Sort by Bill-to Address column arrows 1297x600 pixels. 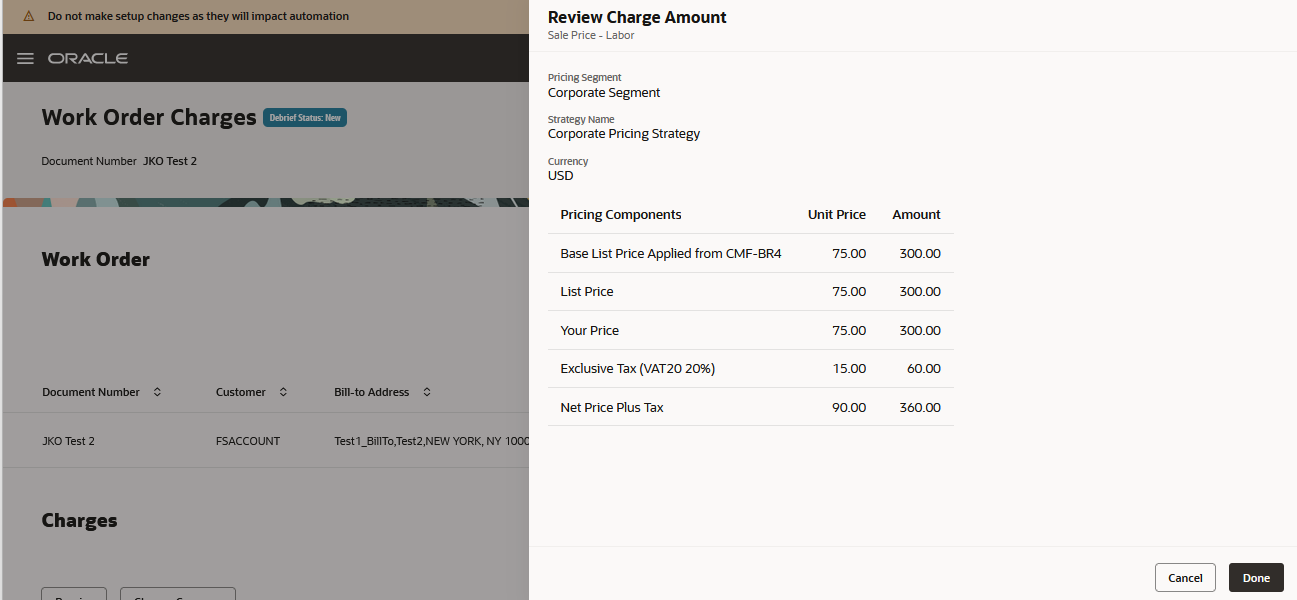[x=427, y=392]
